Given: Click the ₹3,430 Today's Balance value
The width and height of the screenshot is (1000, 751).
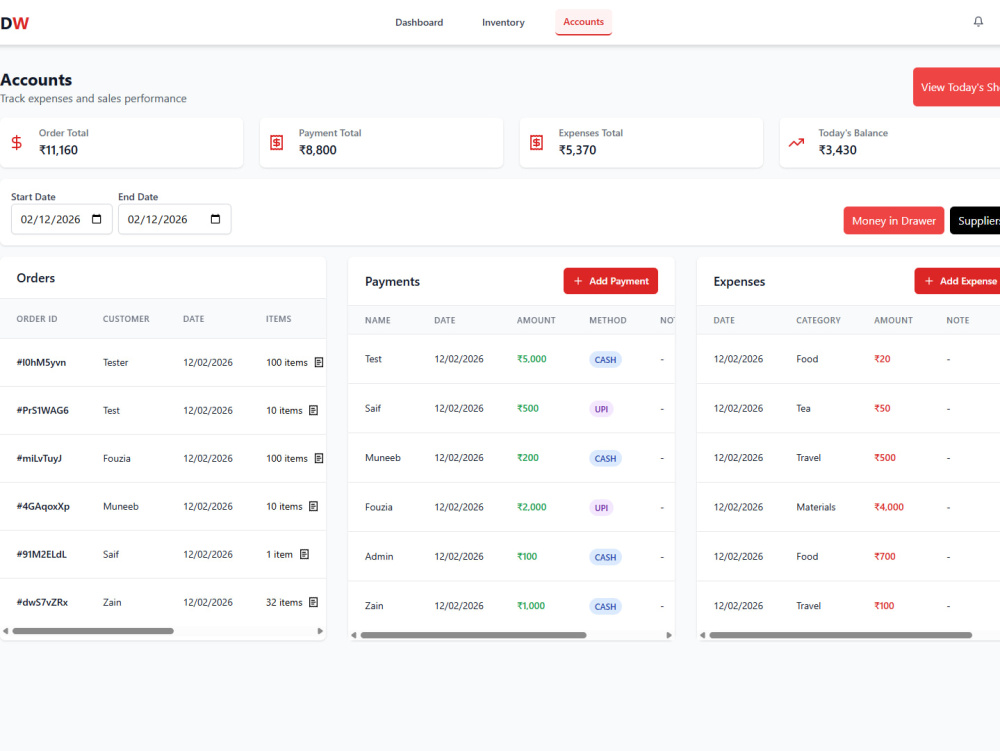Looking at the screenshot, I should 838,150.
